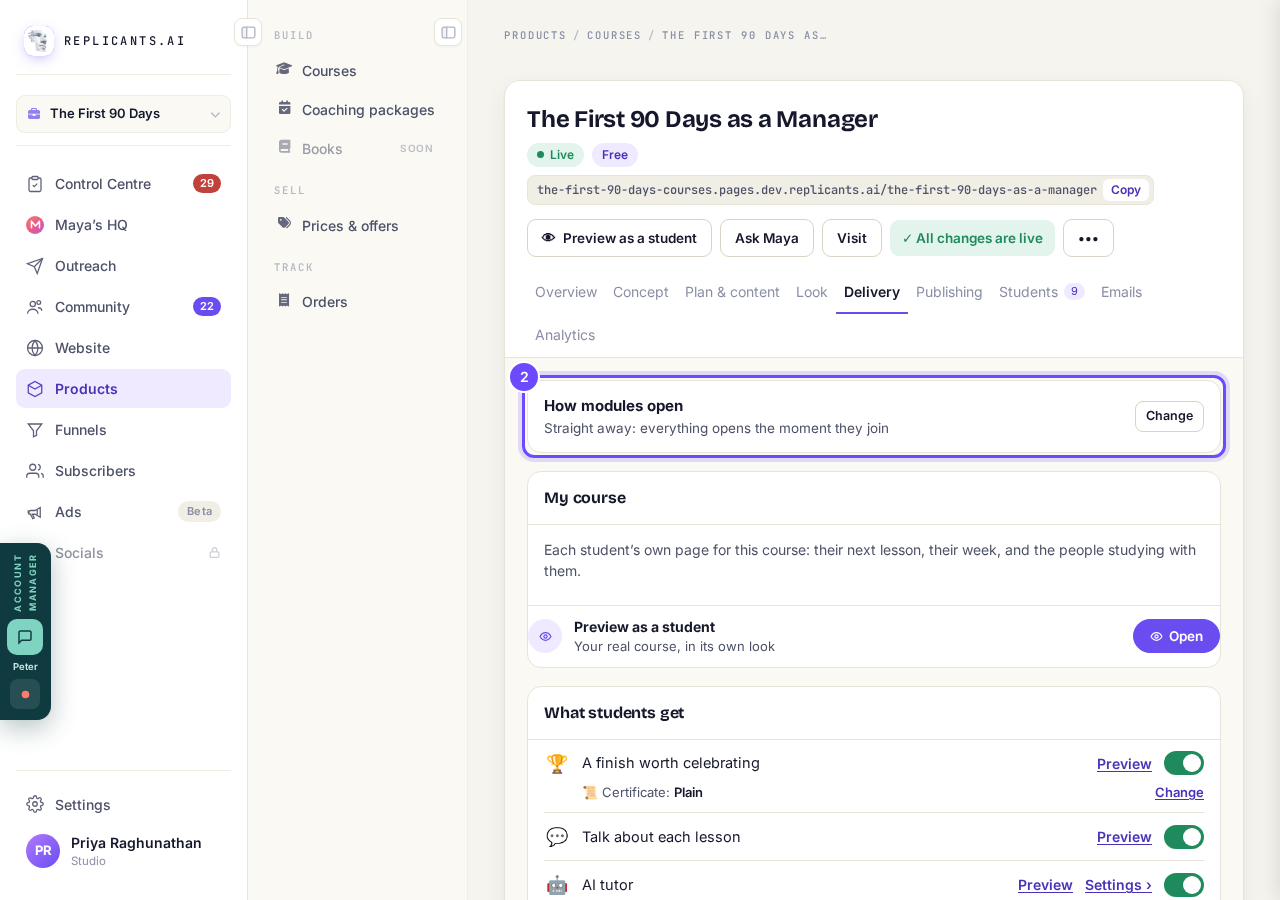Viewport: 1280px width, 900px height.
Task: Open Maya's HQ avatar icon
Action: click(35, 225)
